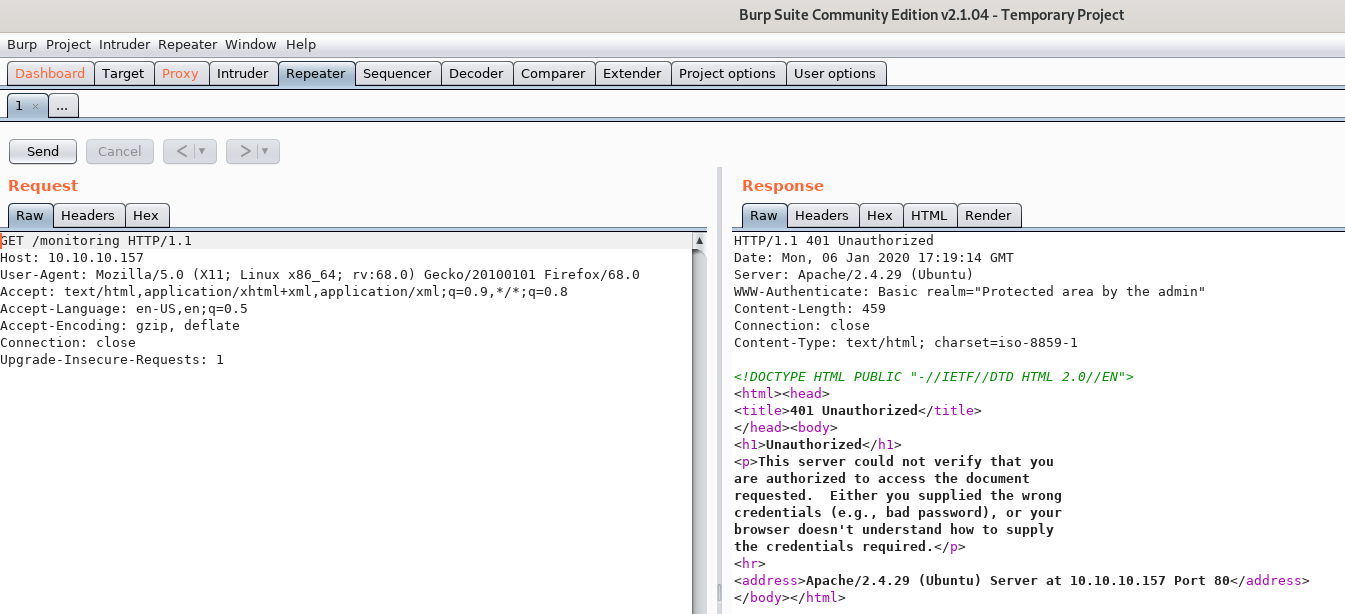Open the Window menu
Image resolution: width=1345 pixels, height=614 pixels.
251,44
